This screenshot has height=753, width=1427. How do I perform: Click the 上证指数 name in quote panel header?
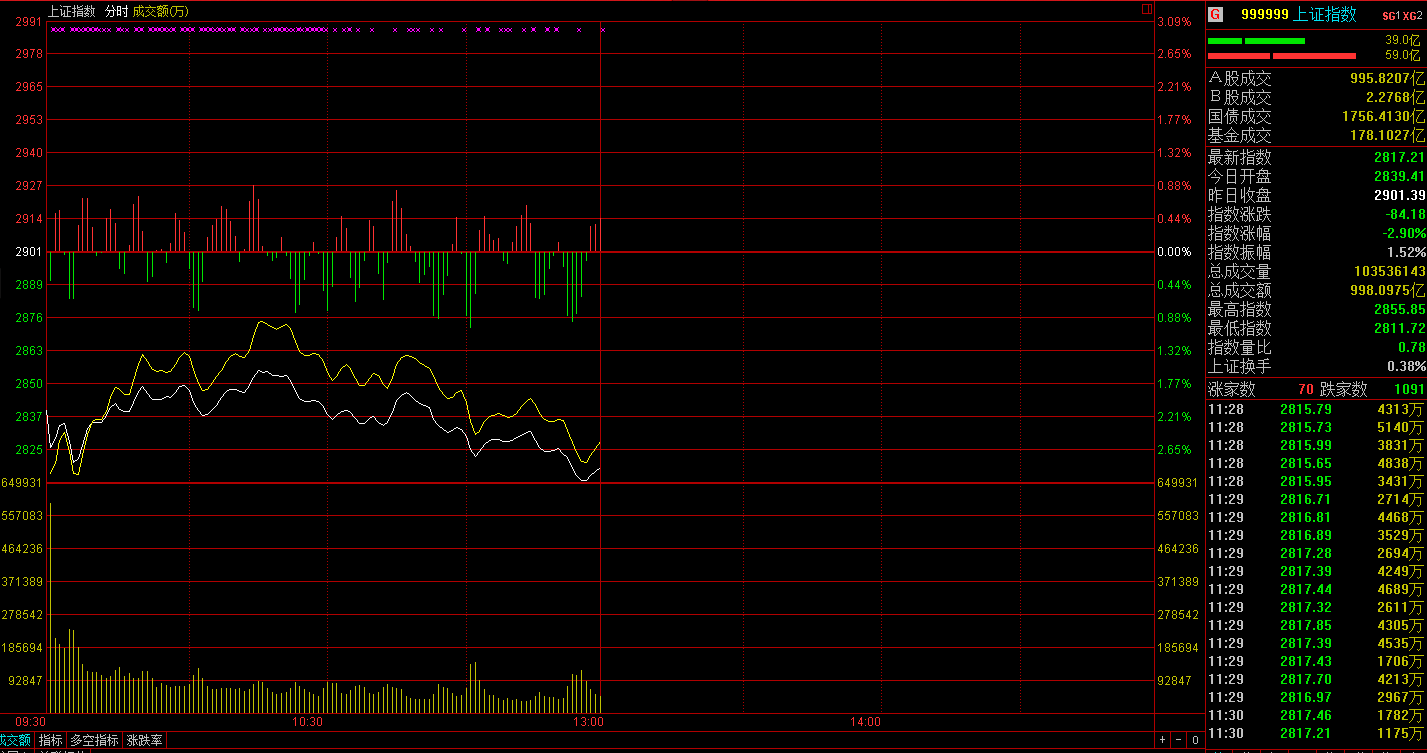pos(1326,14)
